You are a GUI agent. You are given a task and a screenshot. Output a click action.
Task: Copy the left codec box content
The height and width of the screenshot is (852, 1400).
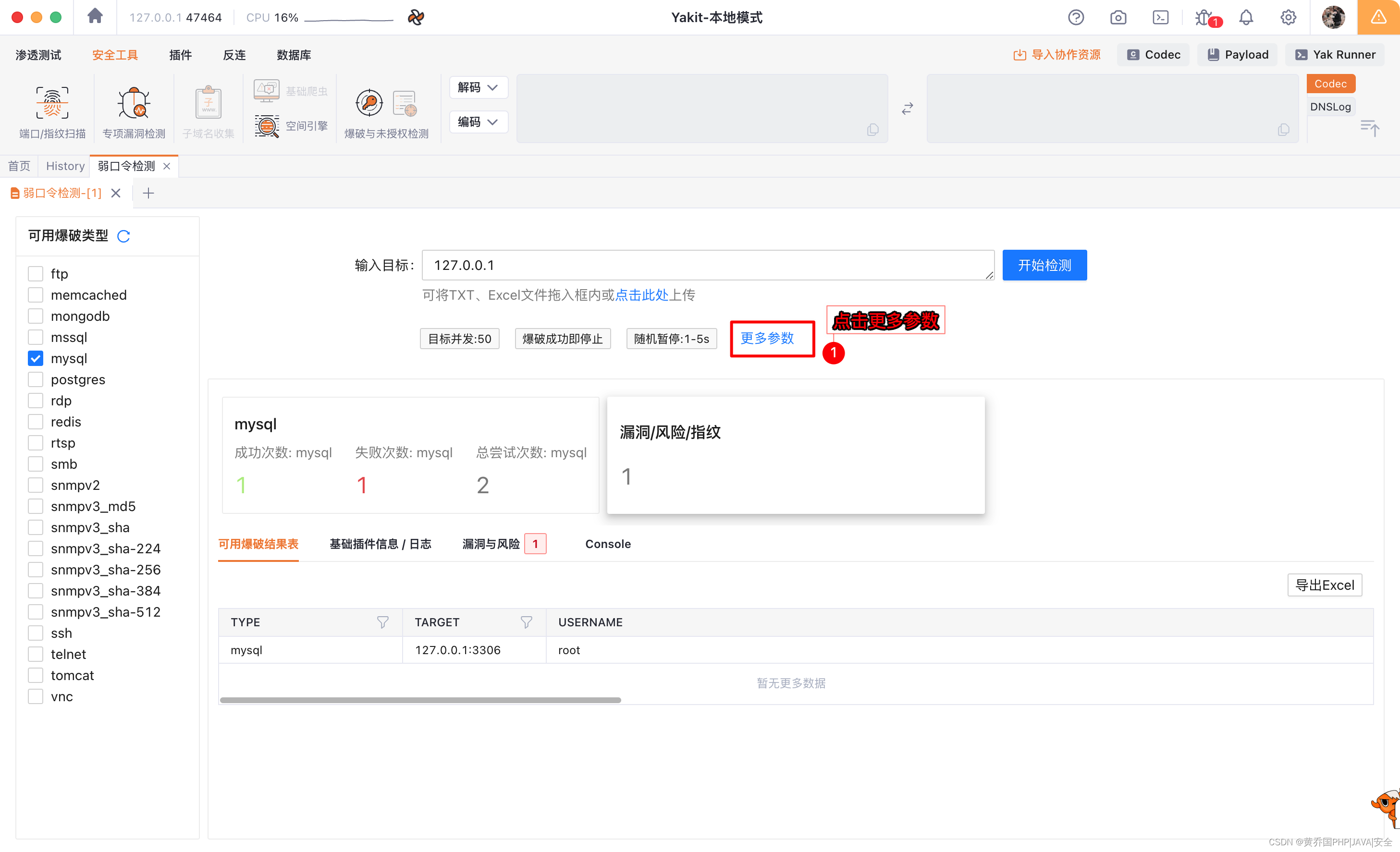(873, 130)
